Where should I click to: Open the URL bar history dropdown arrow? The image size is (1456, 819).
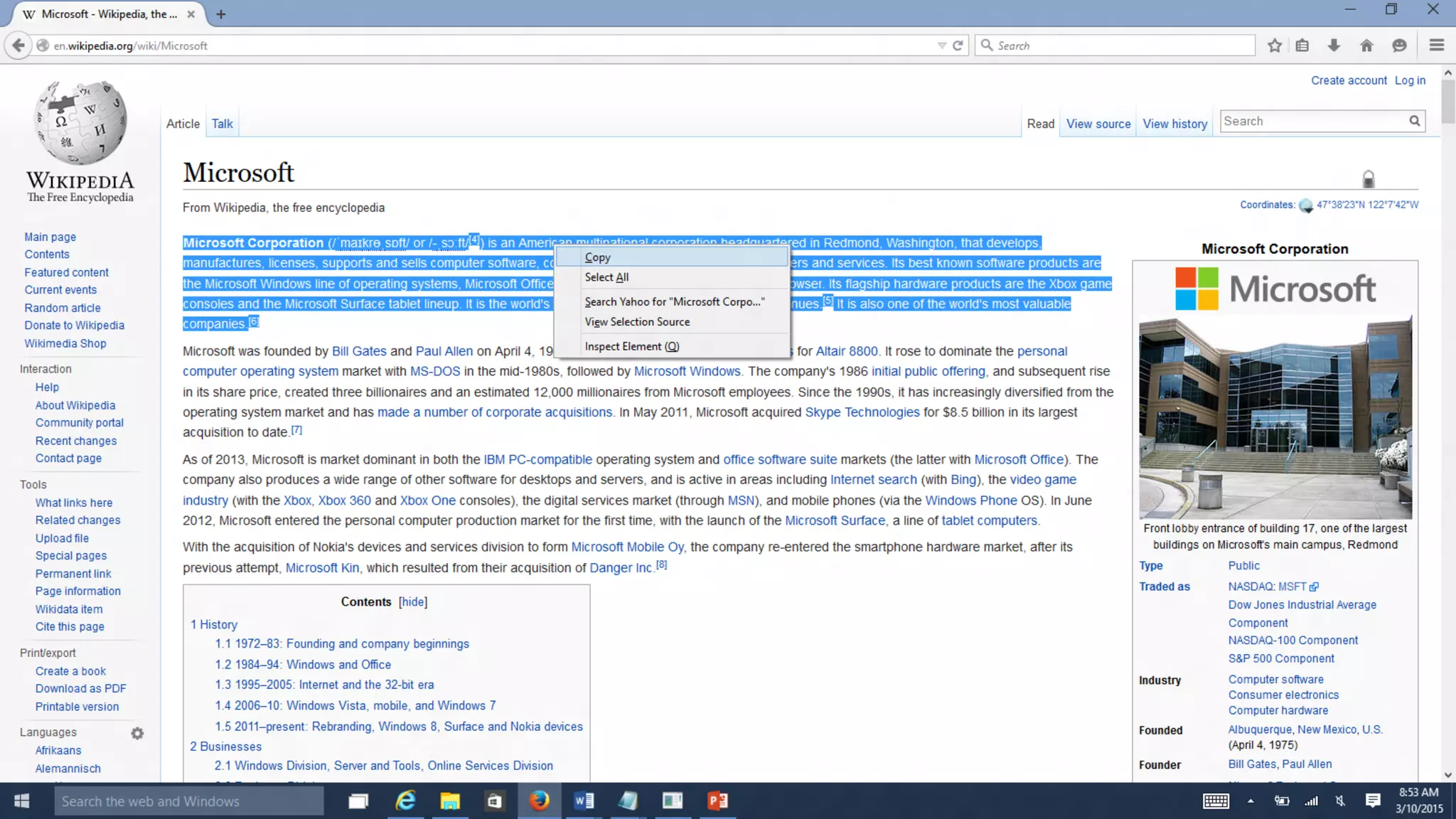click(x=941, y=45)
